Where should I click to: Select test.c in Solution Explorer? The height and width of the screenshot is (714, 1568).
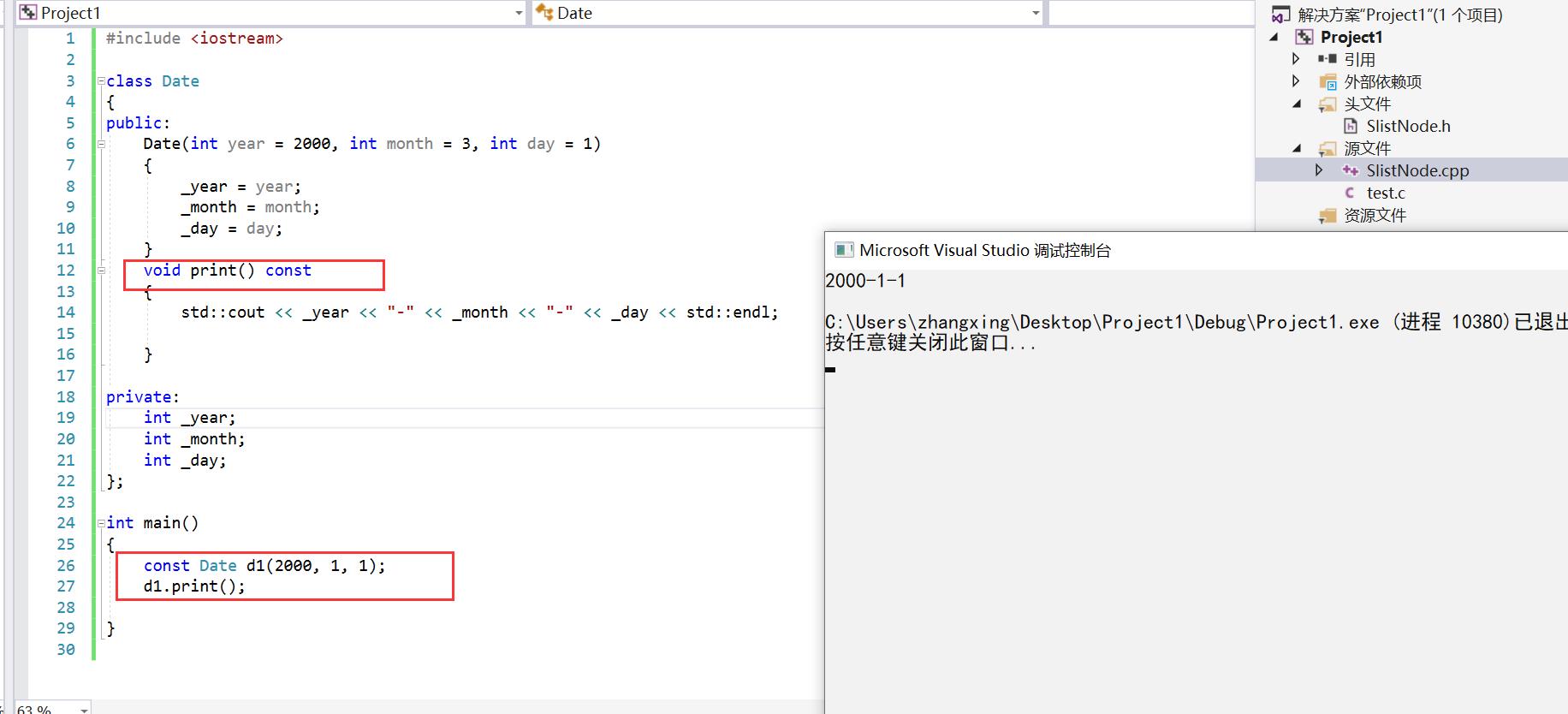tap(1386, 193)
